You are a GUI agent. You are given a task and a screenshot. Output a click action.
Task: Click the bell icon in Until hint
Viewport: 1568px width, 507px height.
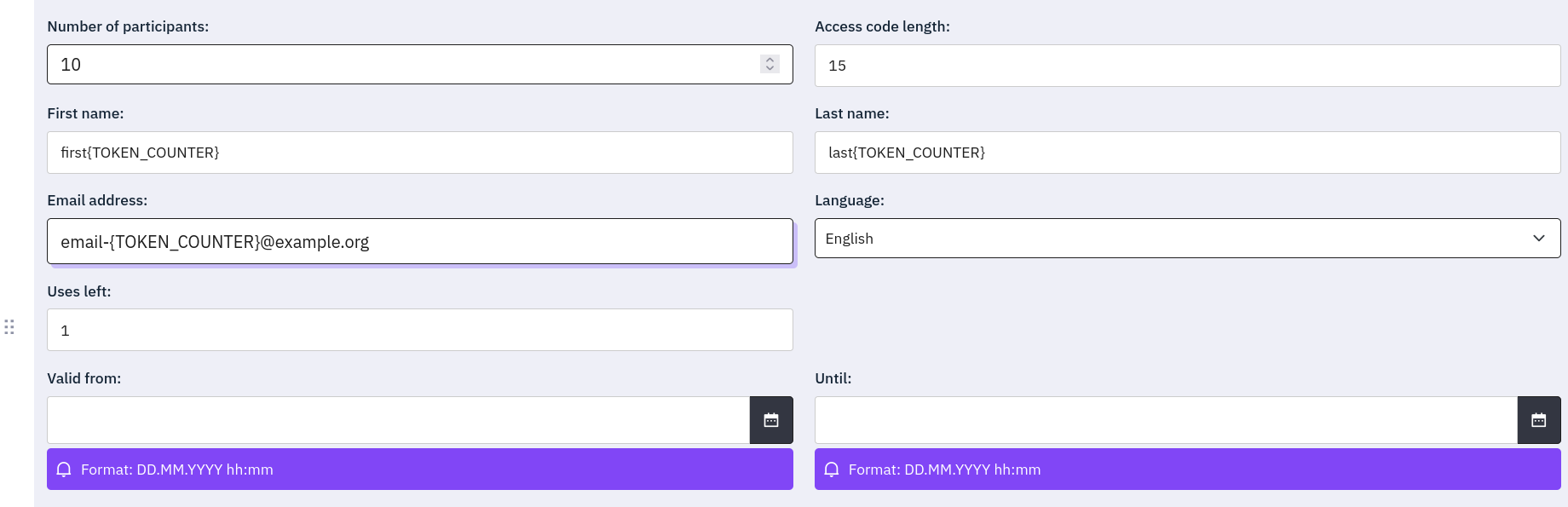[x=832, y=470]
